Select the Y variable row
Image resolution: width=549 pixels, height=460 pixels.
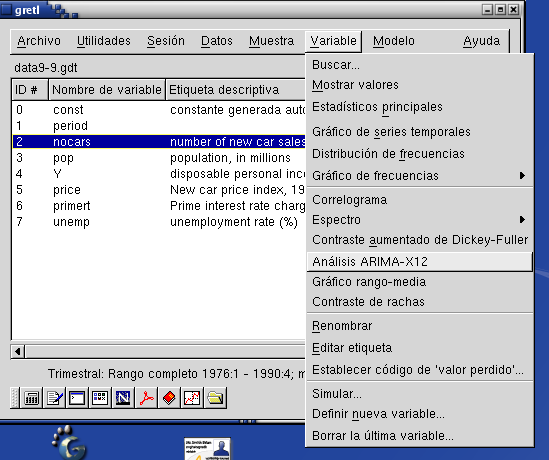tap(159, 174)
